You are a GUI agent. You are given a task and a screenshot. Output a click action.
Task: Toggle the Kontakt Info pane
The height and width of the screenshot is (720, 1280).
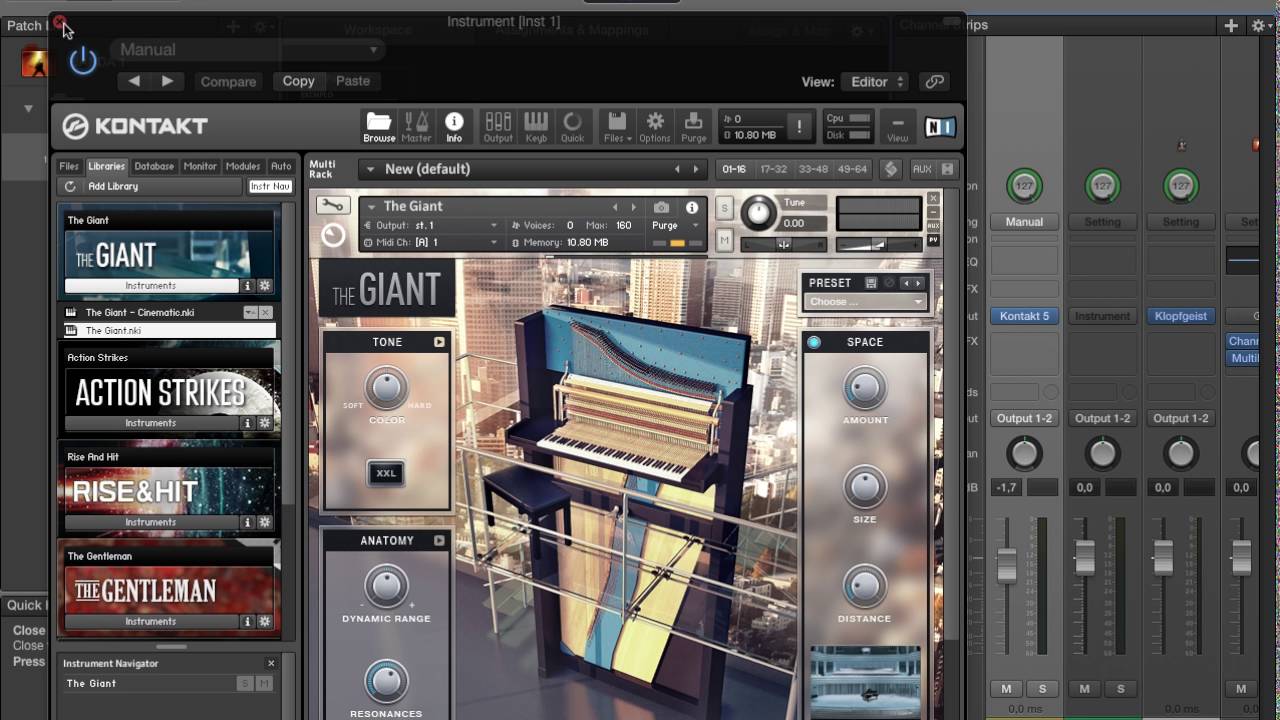(454, 127)
